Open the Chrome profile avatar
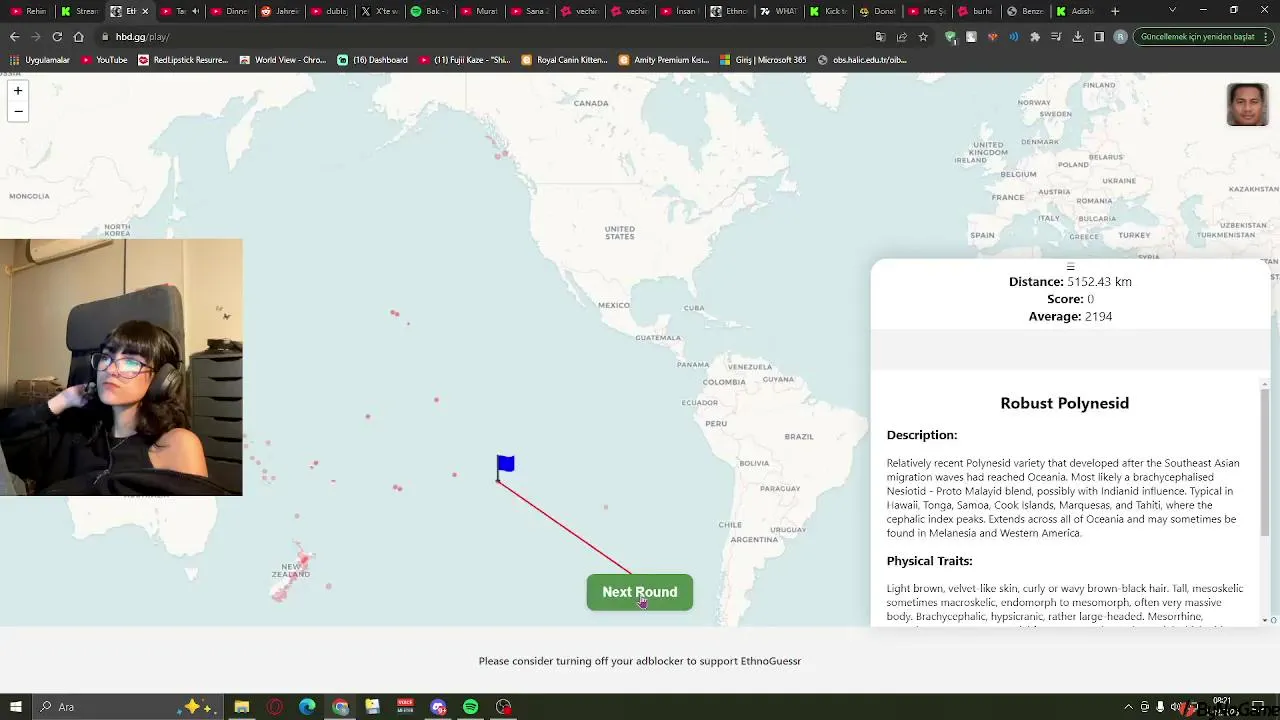Image resolution: width=1280 pixels, height=720 pixels. pyautogui.click(x=1120, y=37)
